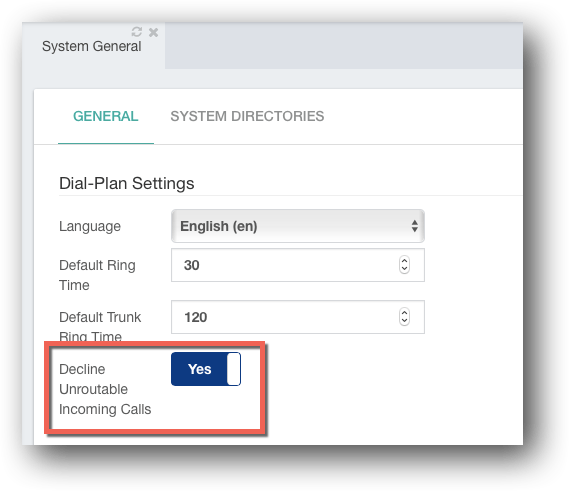Image resolution: width=569 pixels, height=491 pixels.
Task: Click the Default Trunk Ring Time label
Action: [x=100, y=326]
